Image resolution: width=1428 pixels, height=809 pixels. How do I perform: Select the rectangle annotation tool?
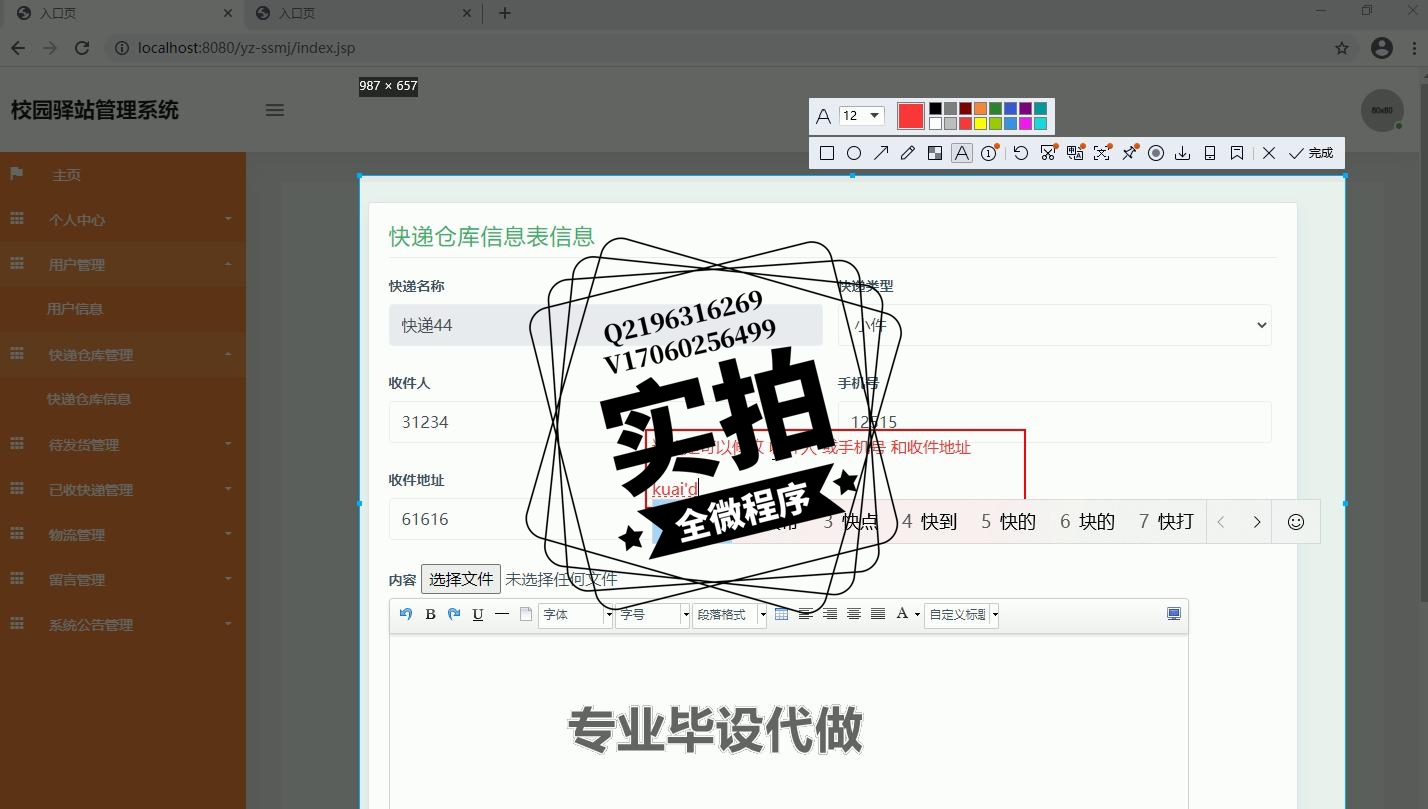point(827,153)
